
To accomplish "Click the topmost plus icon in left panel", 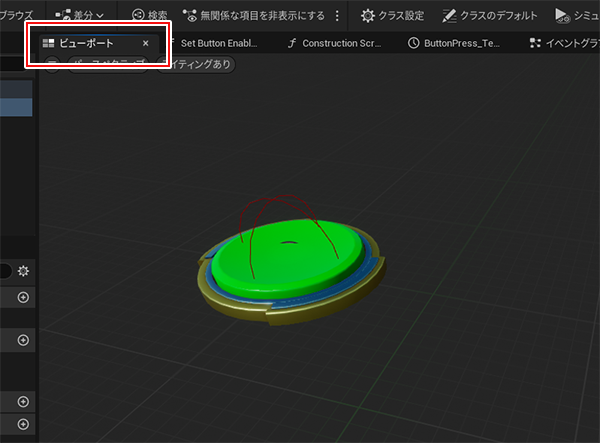I will click(x=23, y=297).
